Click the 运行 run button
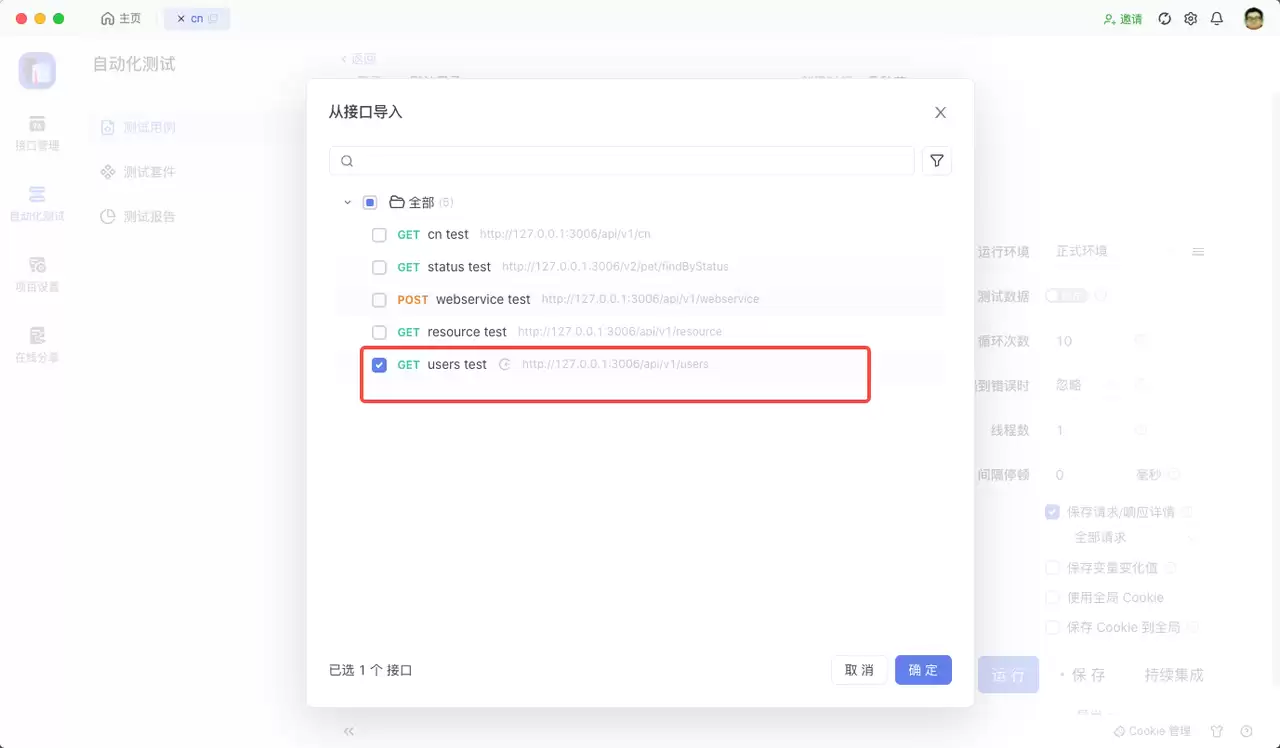Screen dimensions: 1280x748 click(1008, 675)
